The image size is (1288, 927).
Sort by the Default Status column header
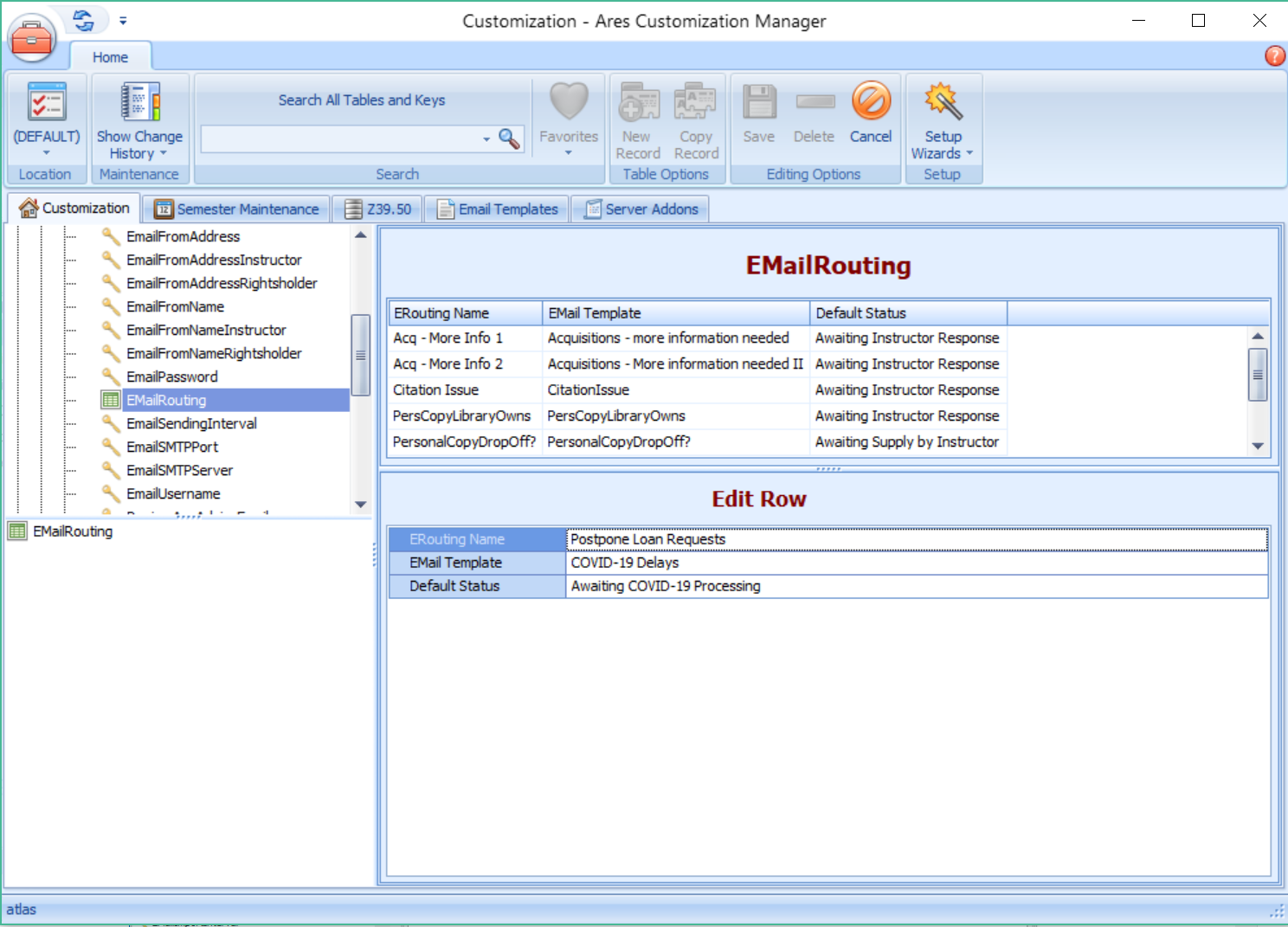tap(907, 313)
